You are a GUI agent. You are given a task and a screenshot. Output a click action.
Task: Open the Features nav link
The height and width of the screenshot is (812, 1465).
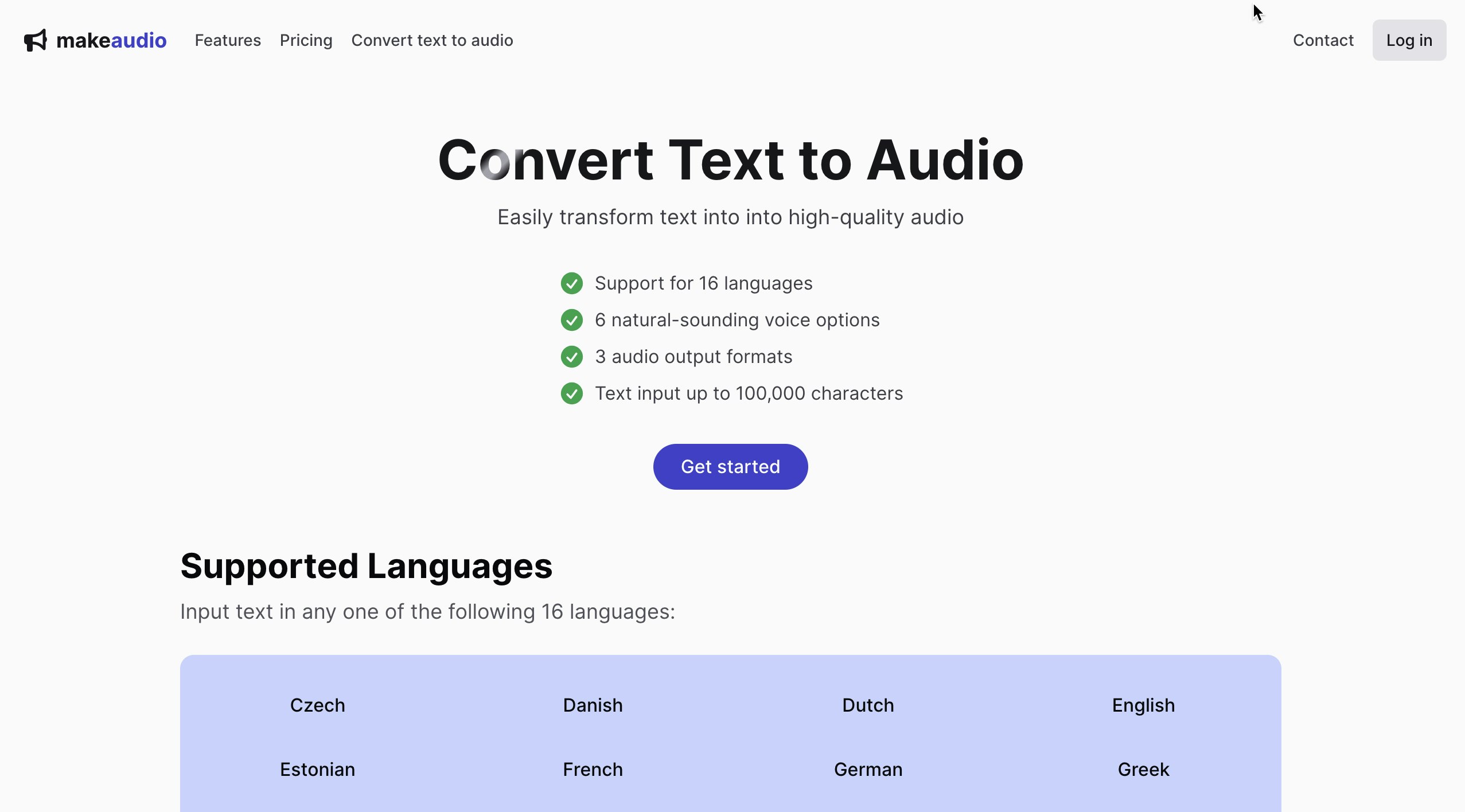[228, 41]
